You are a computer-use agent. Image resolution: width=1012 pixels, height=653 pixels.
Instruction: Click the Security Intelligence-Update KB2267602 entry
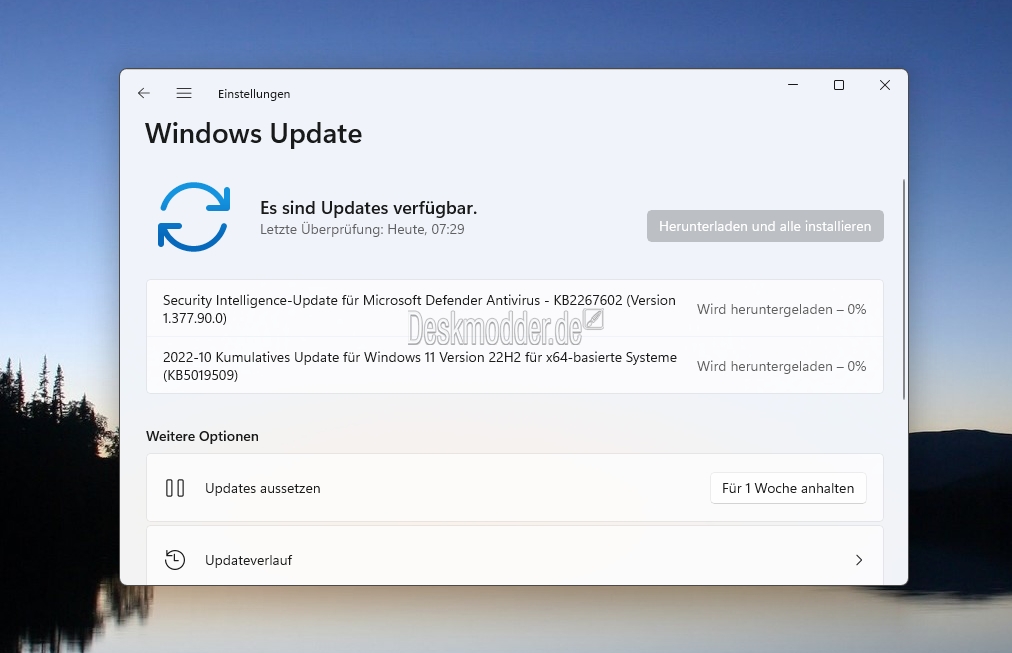[514, 309]
